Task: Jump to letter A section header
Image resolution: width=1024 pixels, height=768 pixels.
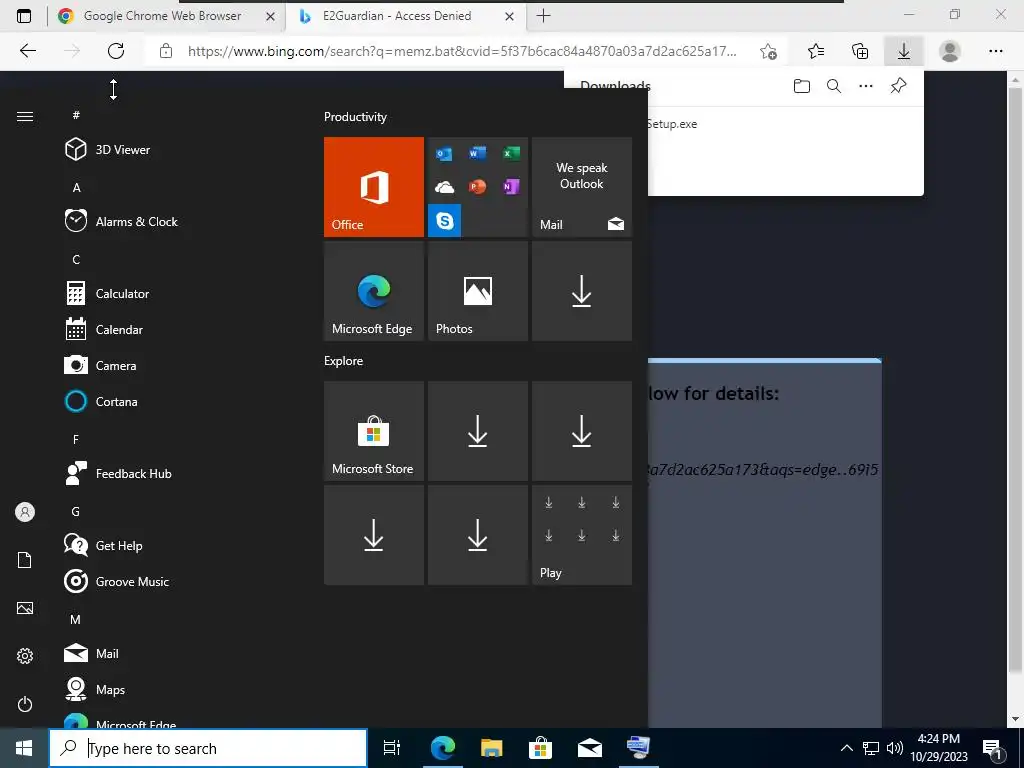Action: [x=76, y=187]
